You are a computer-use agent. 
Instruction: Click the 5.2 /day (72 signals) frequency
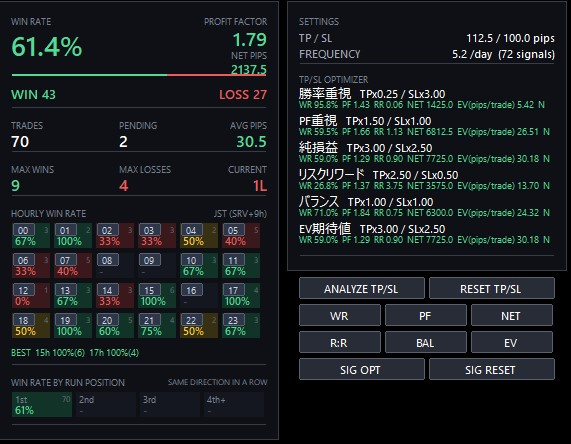pos(503,54)
